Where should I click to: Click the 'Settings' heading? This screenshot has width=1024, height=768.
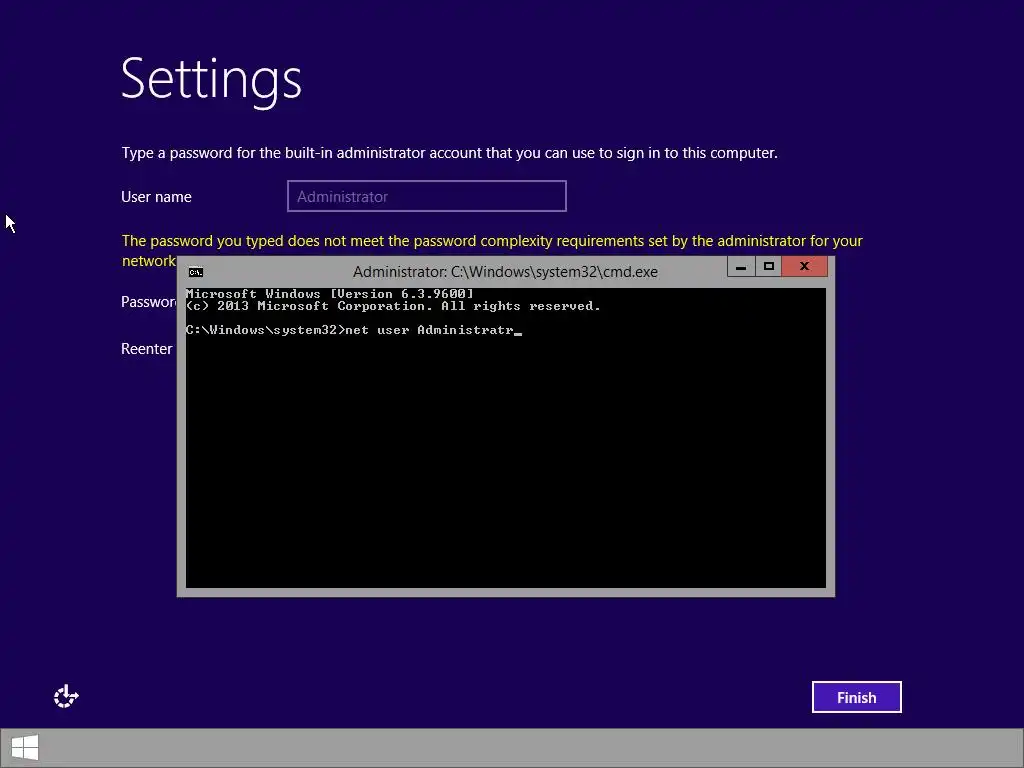pyautogui.click(x=211, y=80)
